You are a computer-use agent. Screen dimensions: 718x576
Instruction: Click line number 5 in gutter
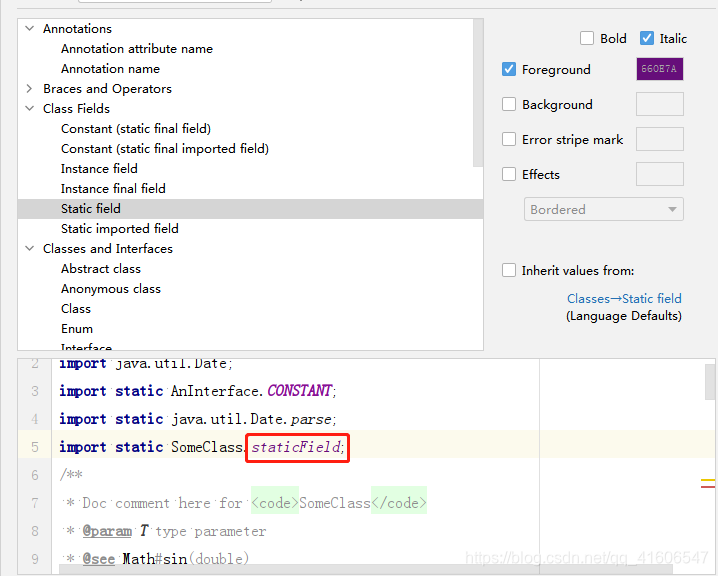(x=35, y=447)
